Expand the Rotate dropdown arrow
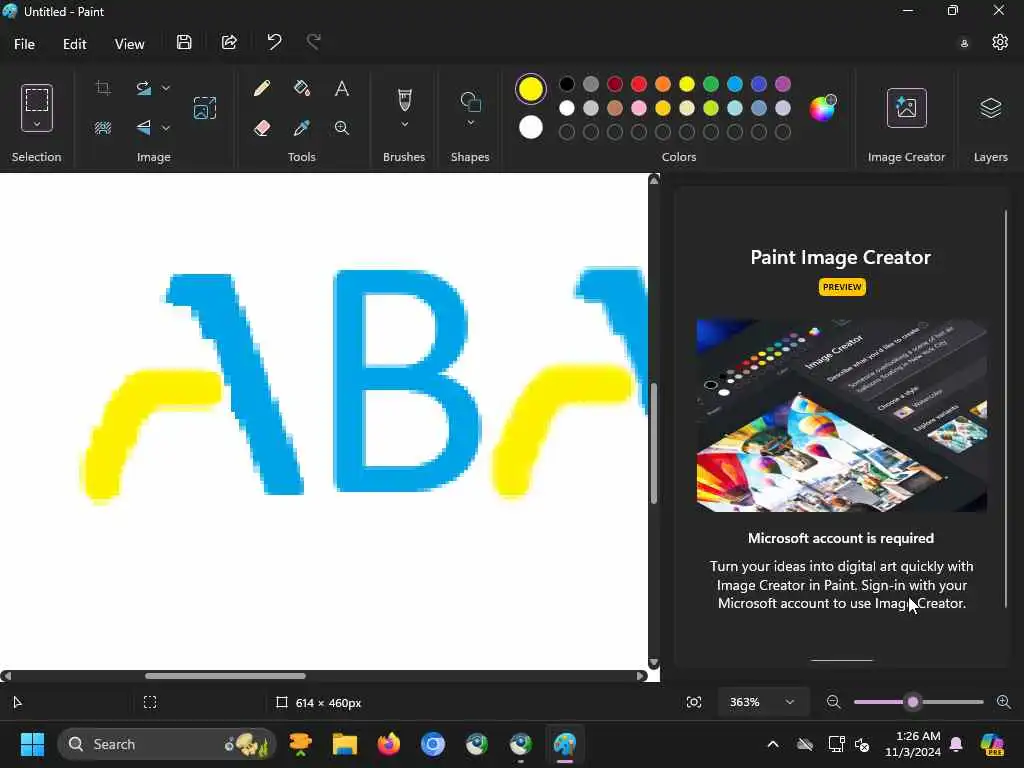The width and height of the screenshot is (1024, 768). point(166,88)
